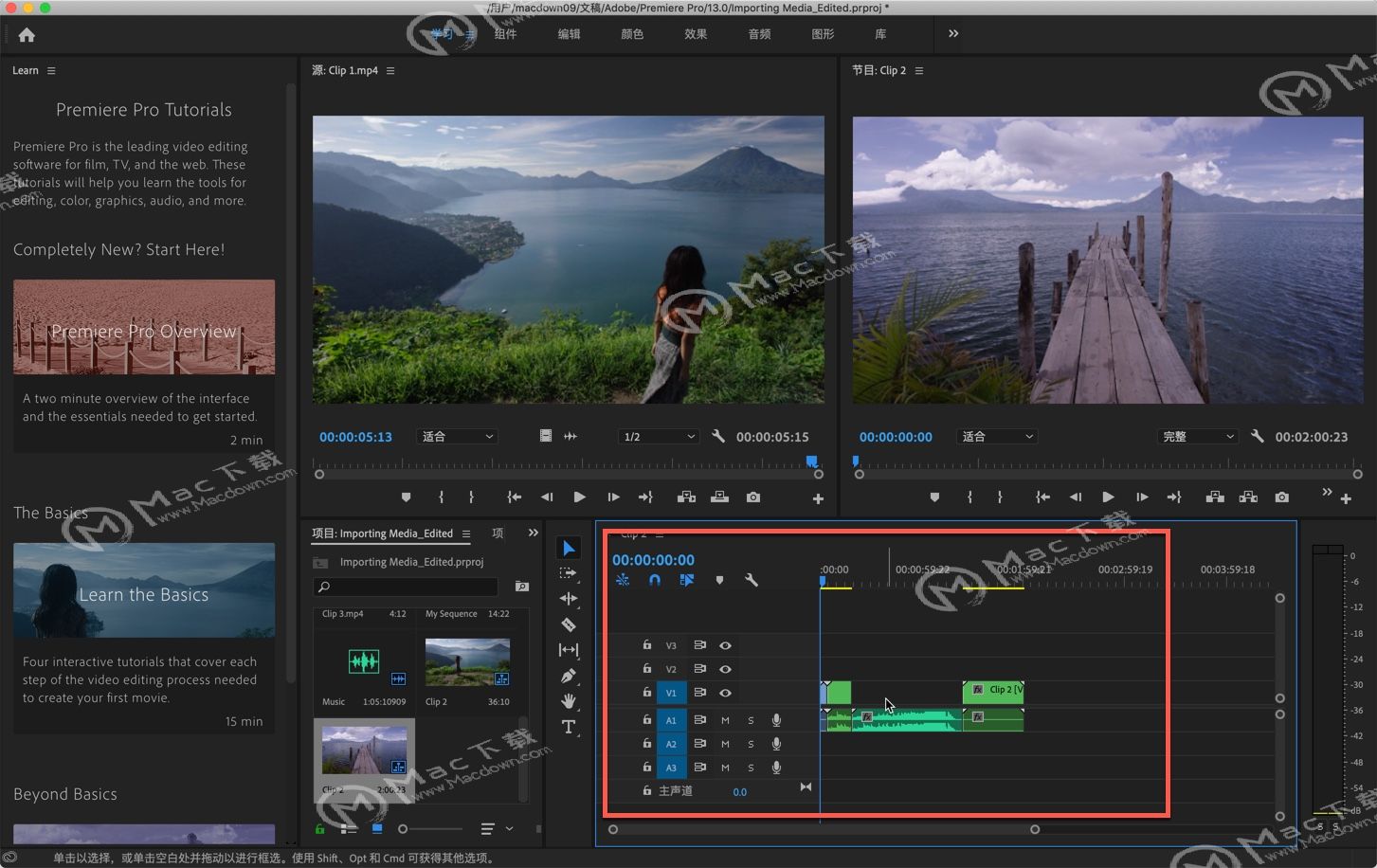The height and width of the screenshot is (868, 1377).
Task: Switch to 组件 workspace
Action: tap(505, 34)
